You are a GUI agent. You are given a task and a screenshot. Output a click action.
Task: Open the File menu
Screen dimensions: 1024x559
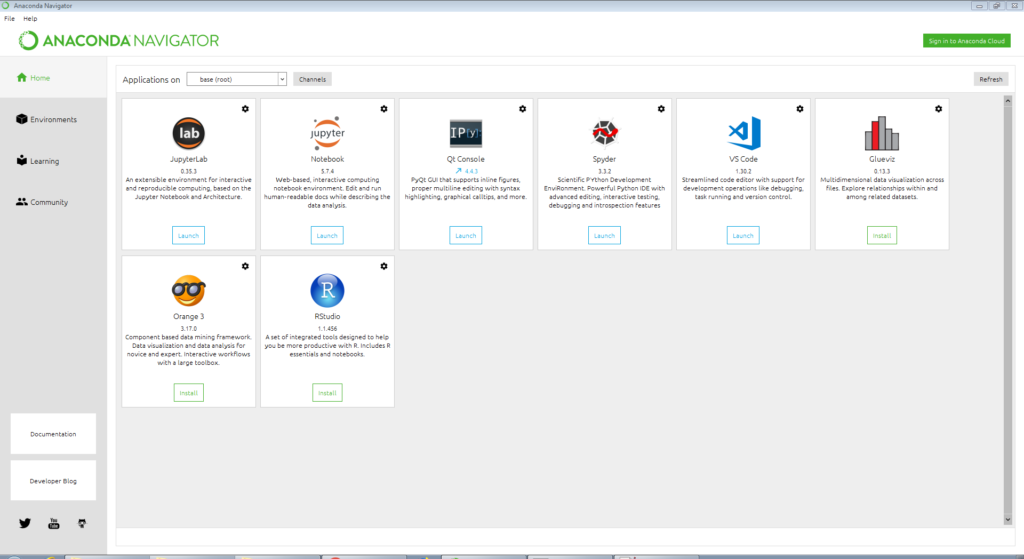coord(9,18)
